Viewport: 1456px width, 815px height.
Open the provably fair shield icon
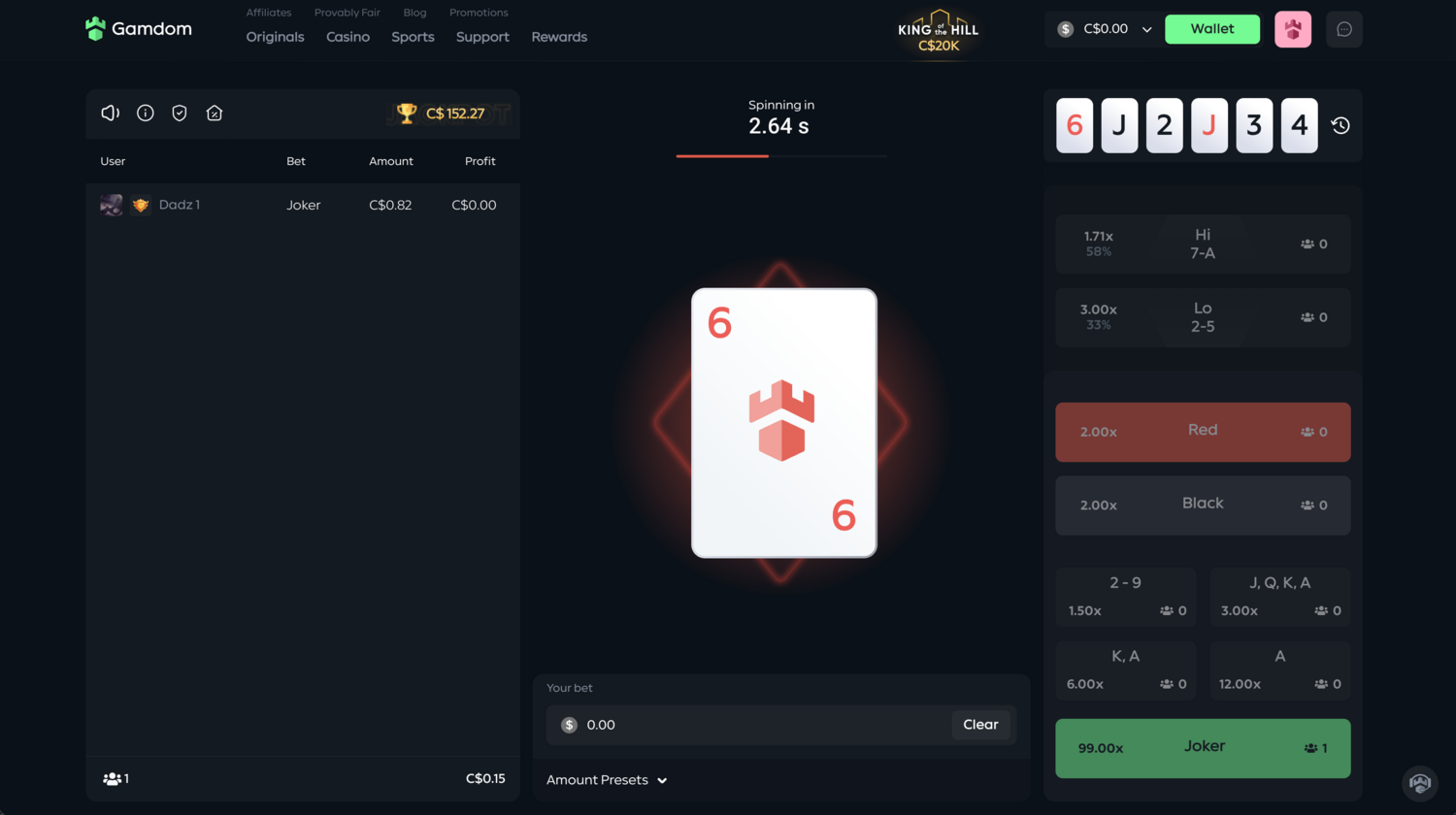(x=180, y=114)
